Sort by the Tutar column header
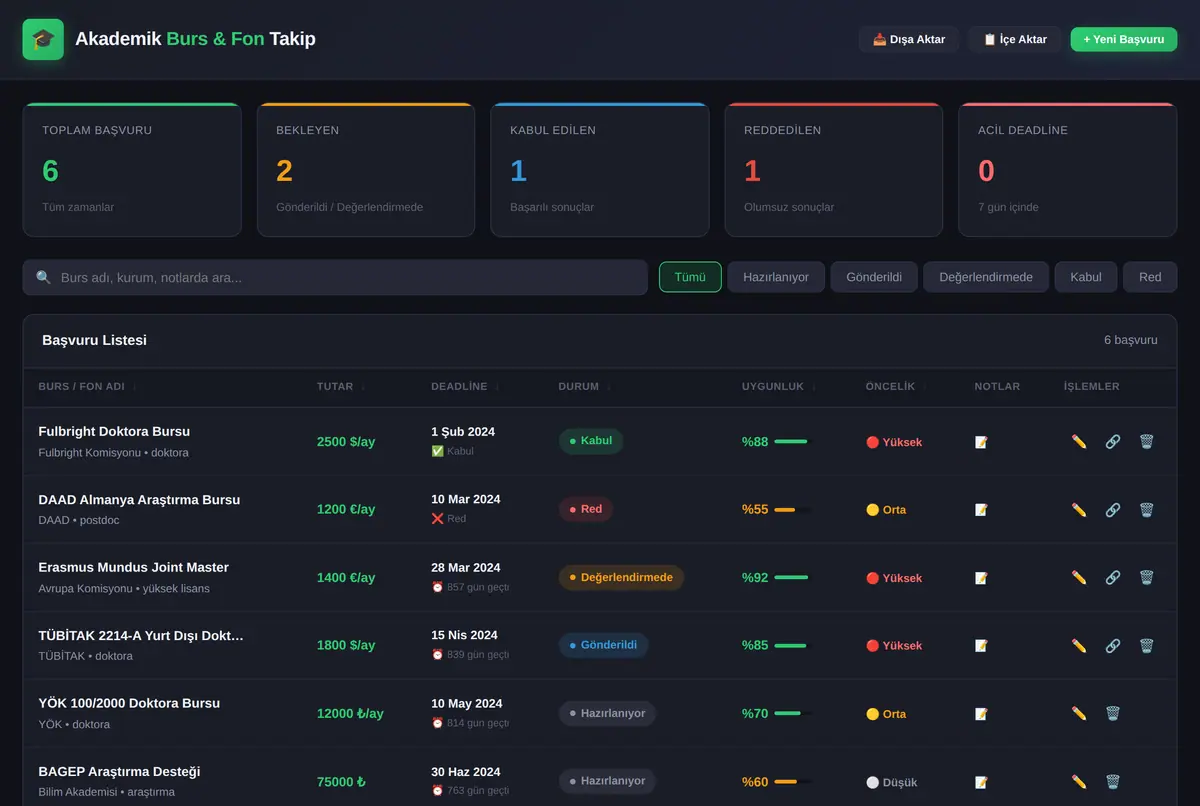 [341, 386]
